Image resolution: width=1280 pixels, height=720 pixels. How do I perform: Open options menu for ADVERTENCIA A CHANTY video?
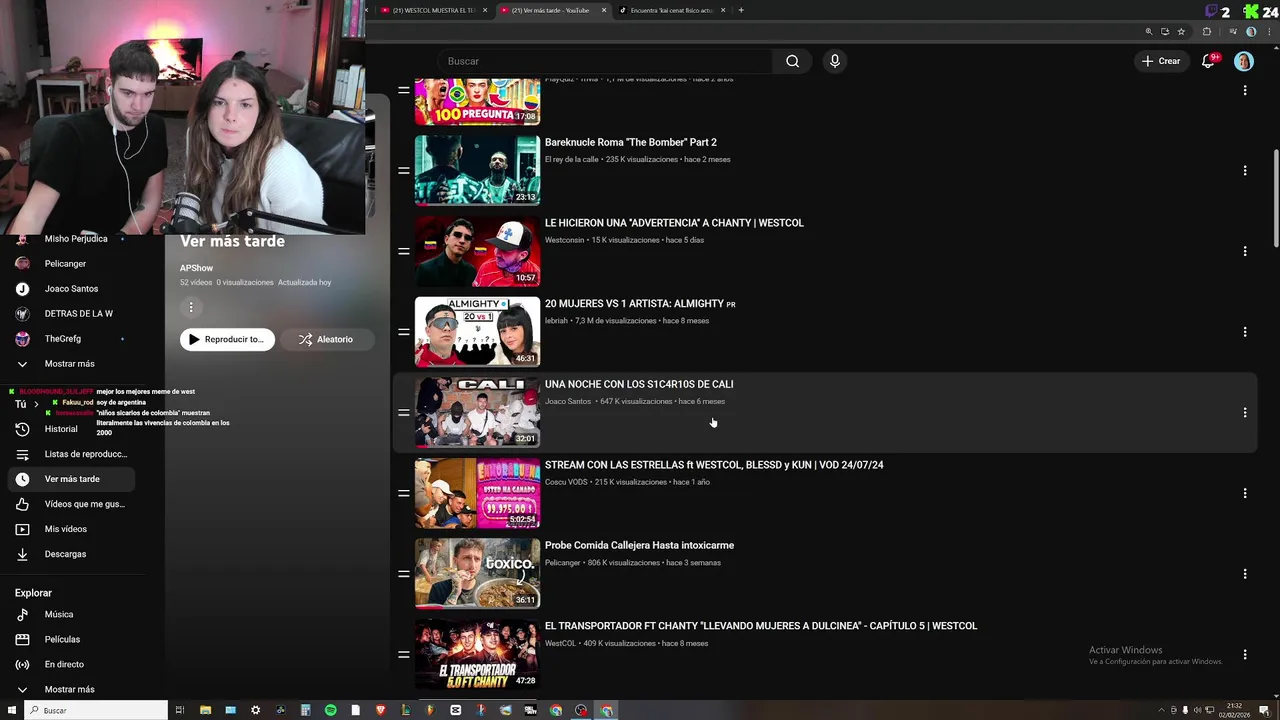(1245, 251)
